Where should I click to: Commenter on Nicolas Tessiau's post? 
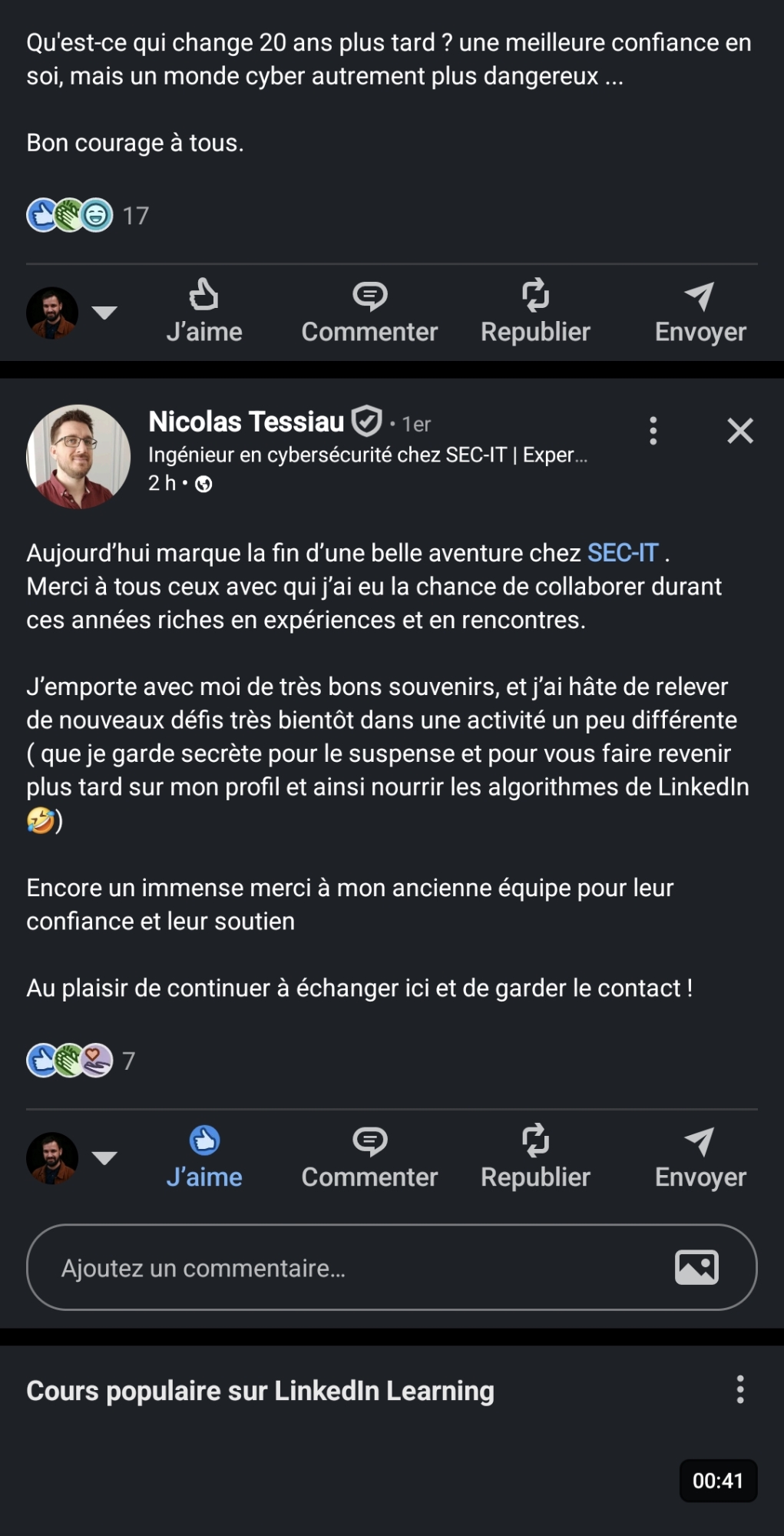point(369,1157)
